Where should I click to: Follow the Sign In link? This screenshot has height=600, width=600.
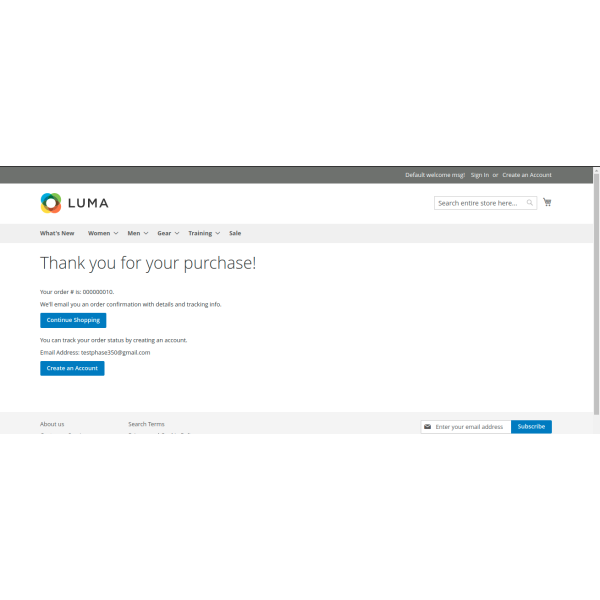point(480,175)
